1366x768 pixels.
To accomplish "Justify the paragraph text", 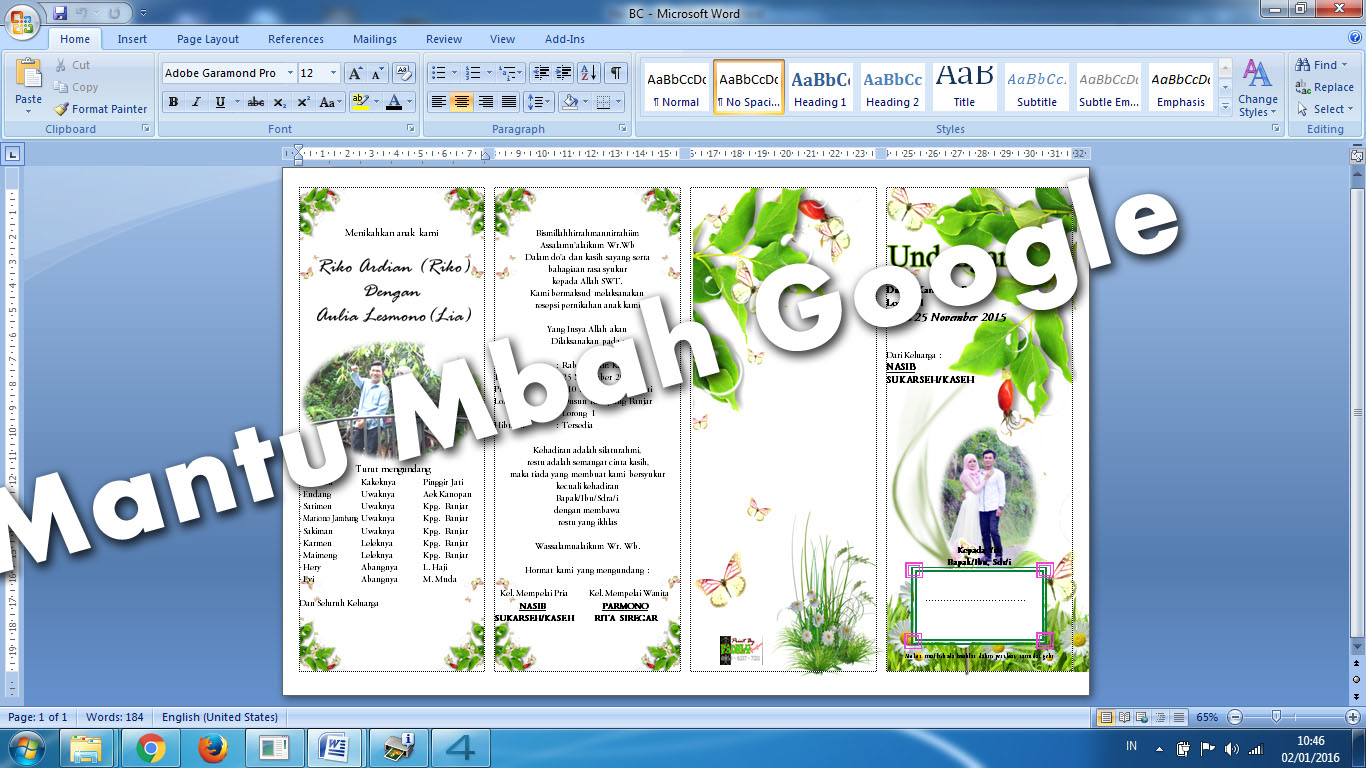I will [509, 102].
